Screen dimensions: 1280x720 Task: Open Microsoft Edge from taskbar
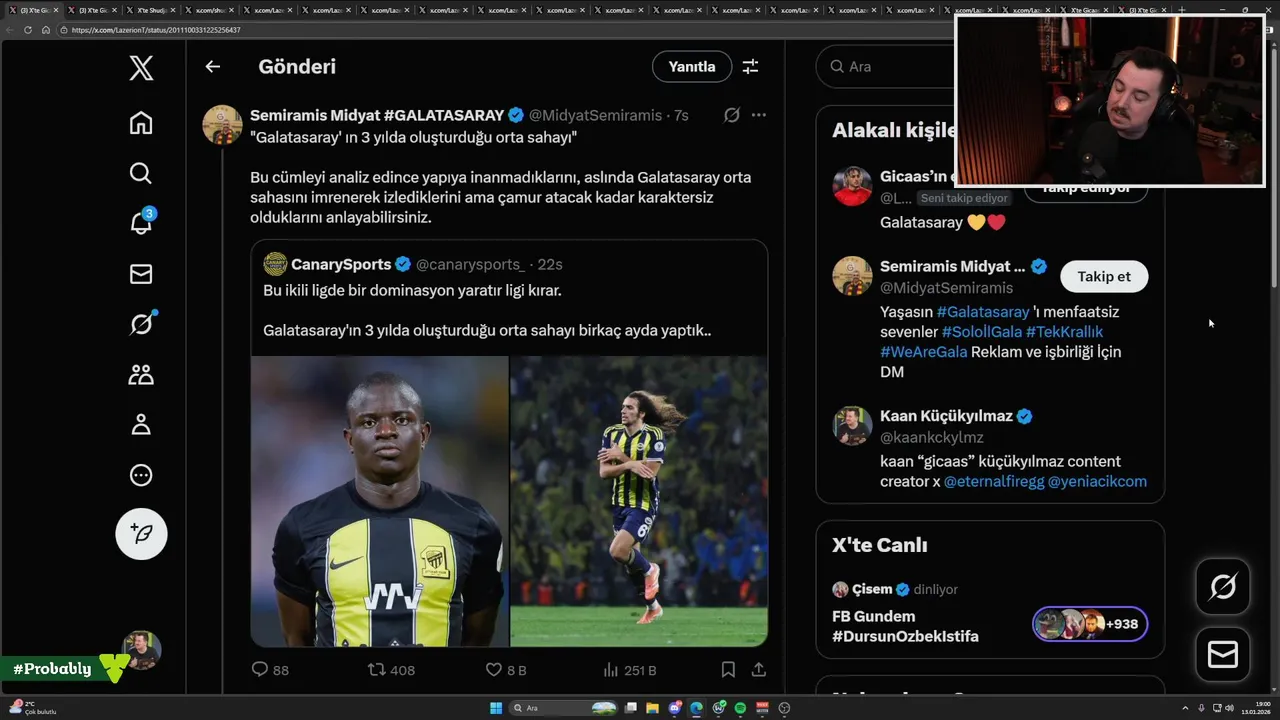click(x=696, y=708)
